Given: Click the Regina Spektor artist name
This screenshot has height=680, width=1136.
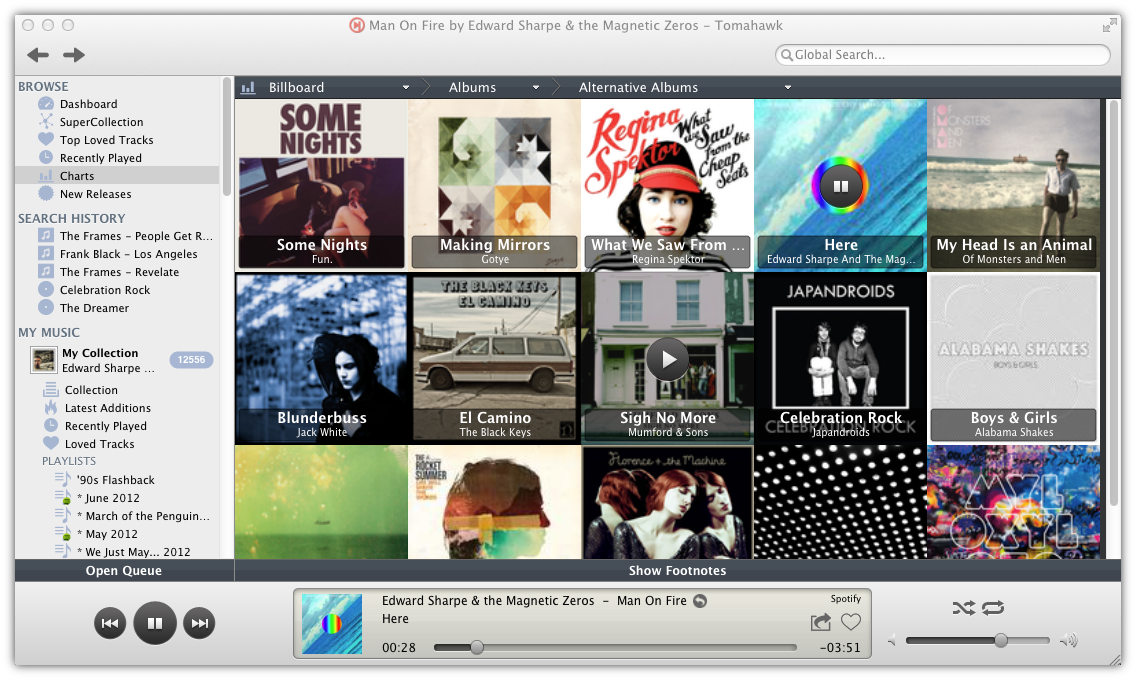Looking at the screenshot, I should click(x=668, y=259).
